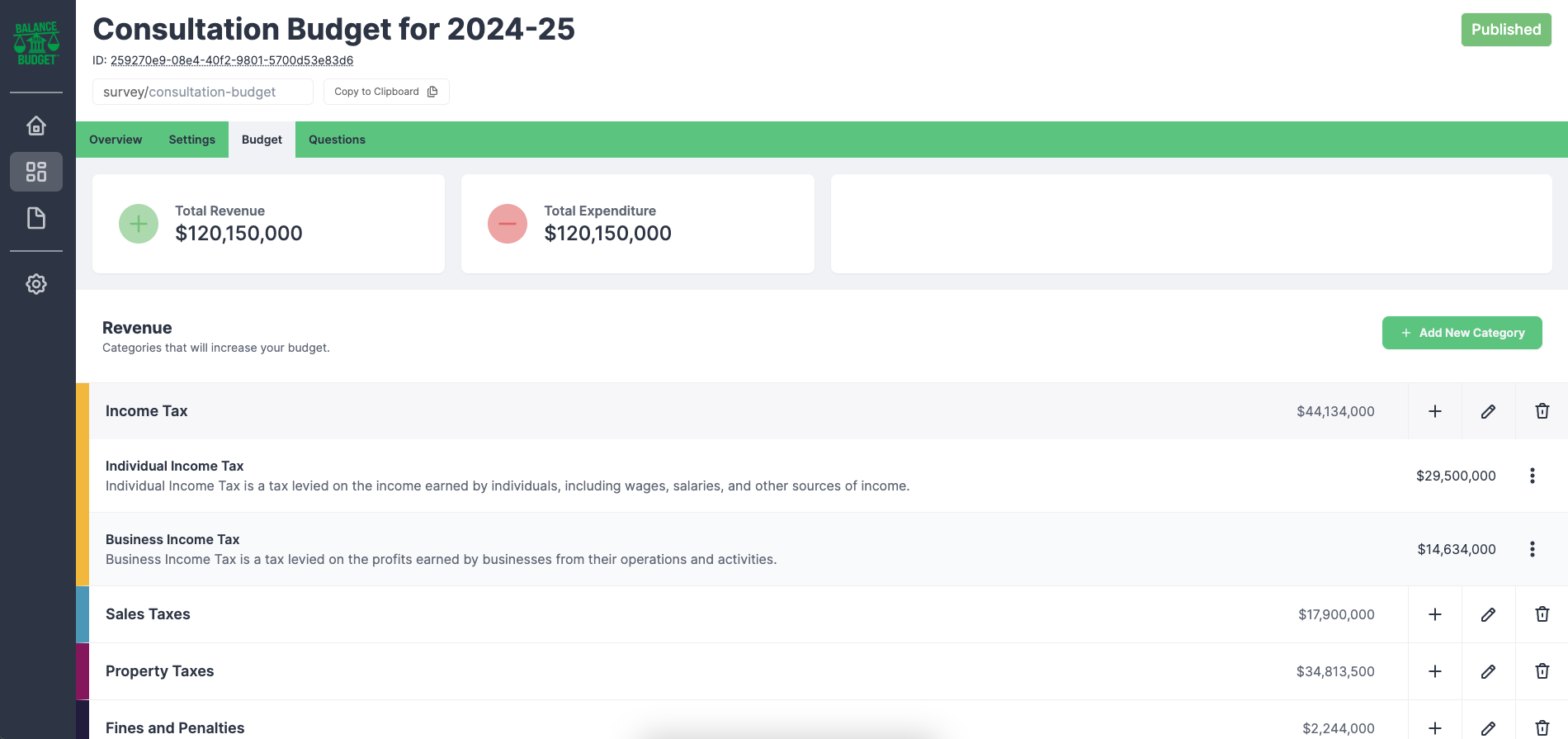This screenshot has width=1568, height=739.
Task: Open the dashboard grid icon in sidebar
Action: point(36,172)
